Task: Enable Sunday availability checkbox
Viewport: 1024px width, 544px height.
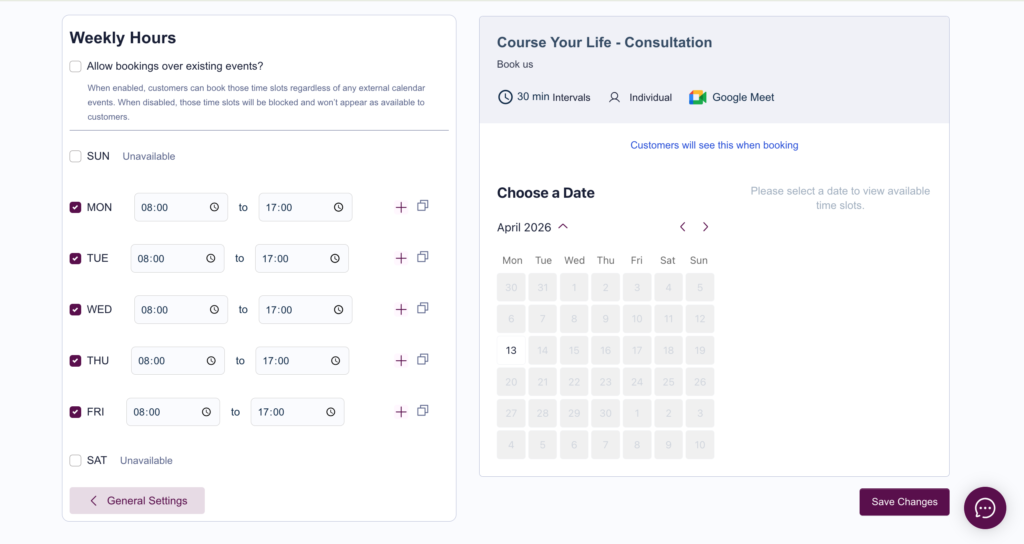Action: [76, 156]
